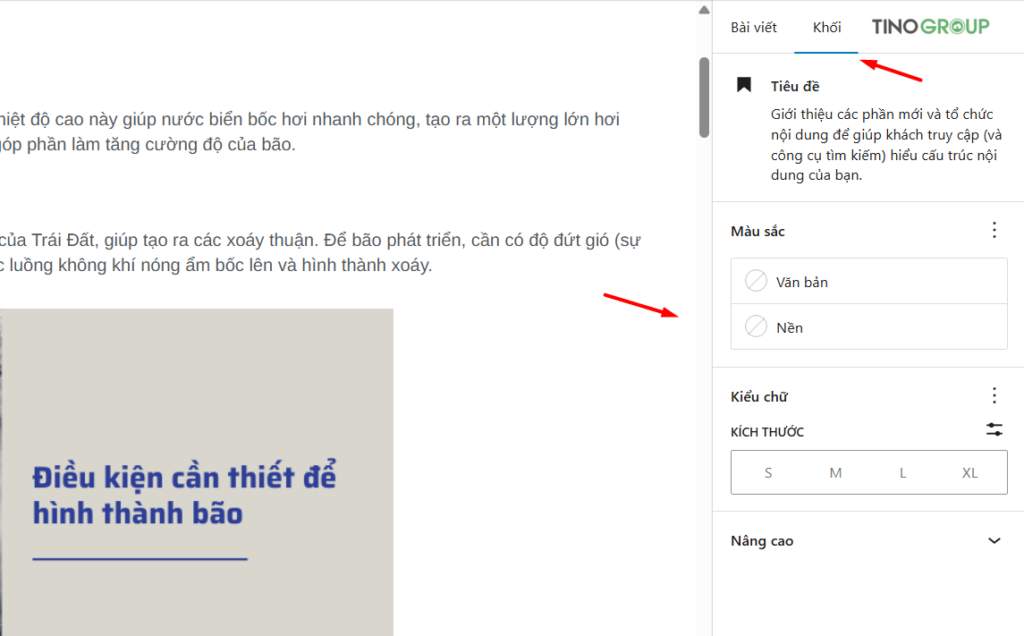Viewport: 1024px width, 636px height.
Task: Open Văn bản color picker
Action: click(869, 281)
